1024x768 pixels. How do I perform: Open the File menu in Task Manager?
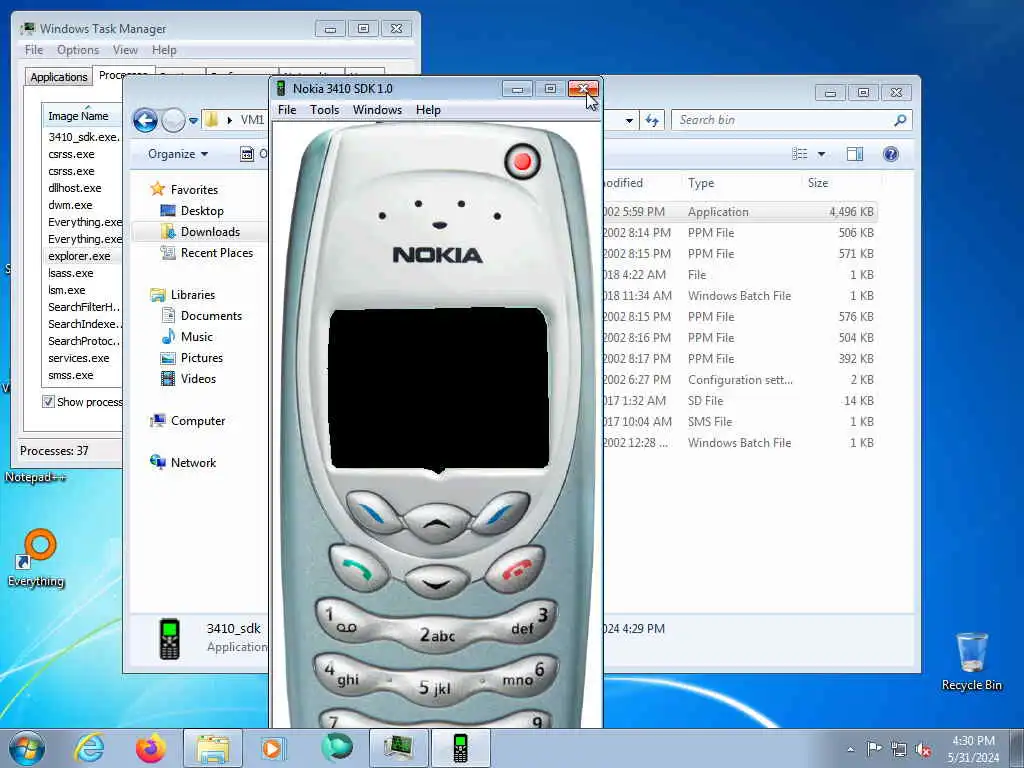point(34,50)
